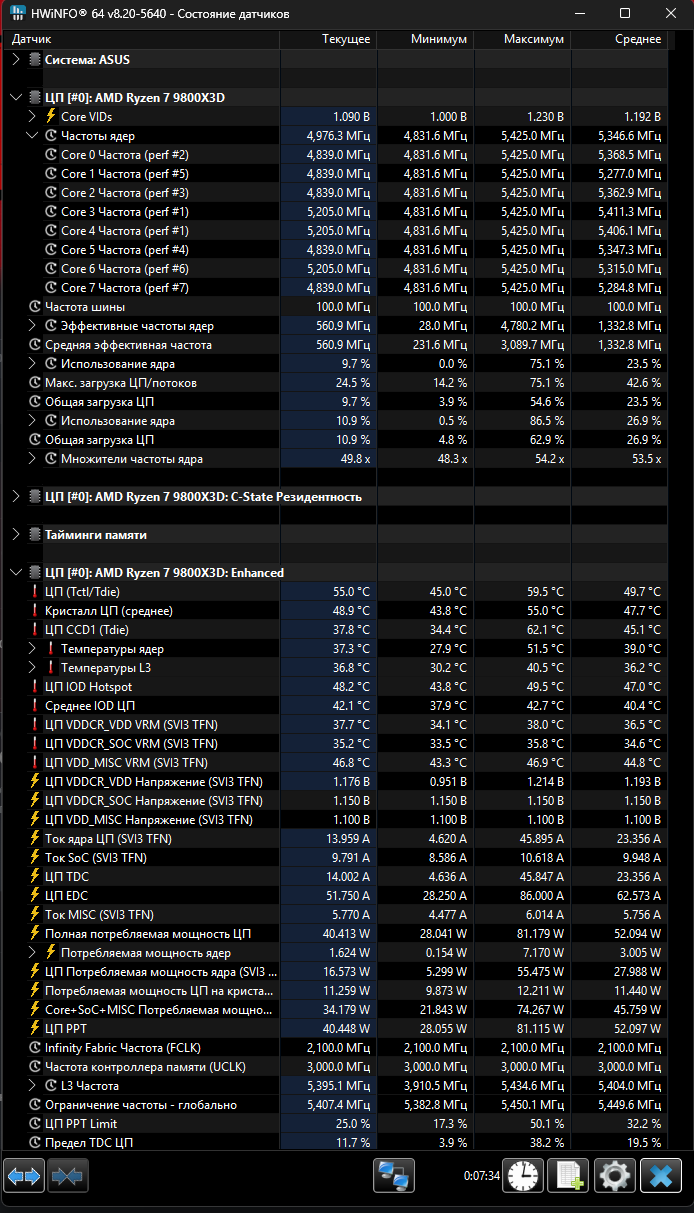Click the 0:07:34 elapsed timer

pos(481,1176)
